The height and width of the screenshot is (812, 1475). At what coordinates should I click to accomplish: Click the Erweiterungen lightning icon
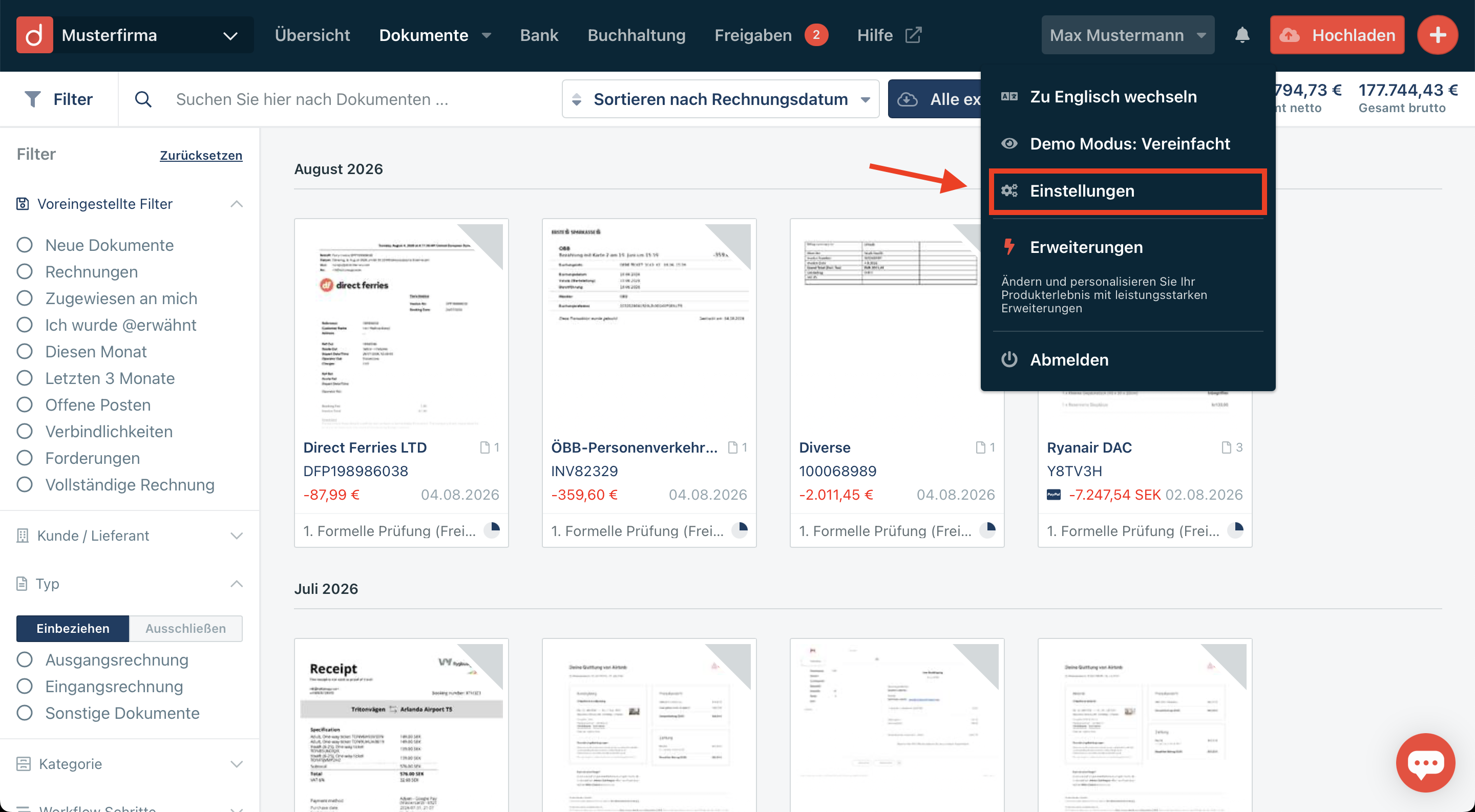tap(1009, 247)
